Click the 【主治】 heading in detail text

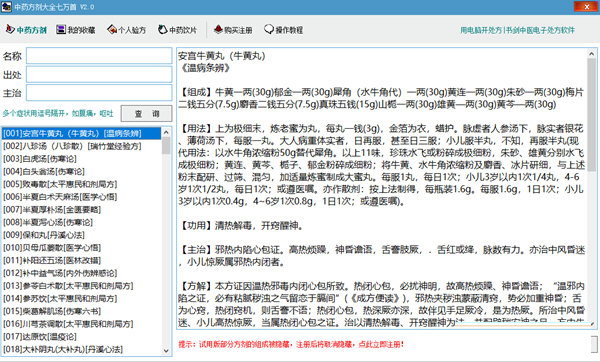pyautogui.click(x=197, y=250)
